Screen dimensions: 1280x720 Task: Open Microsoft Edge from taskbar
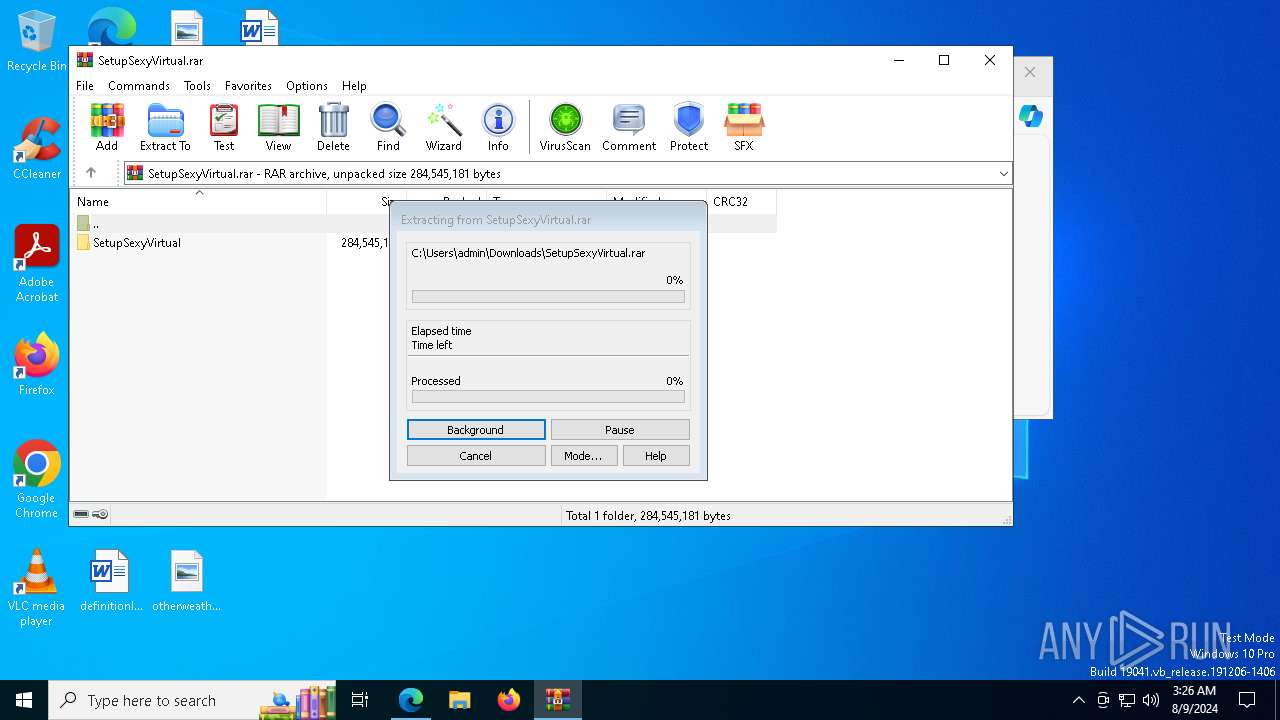coord(411,700)
